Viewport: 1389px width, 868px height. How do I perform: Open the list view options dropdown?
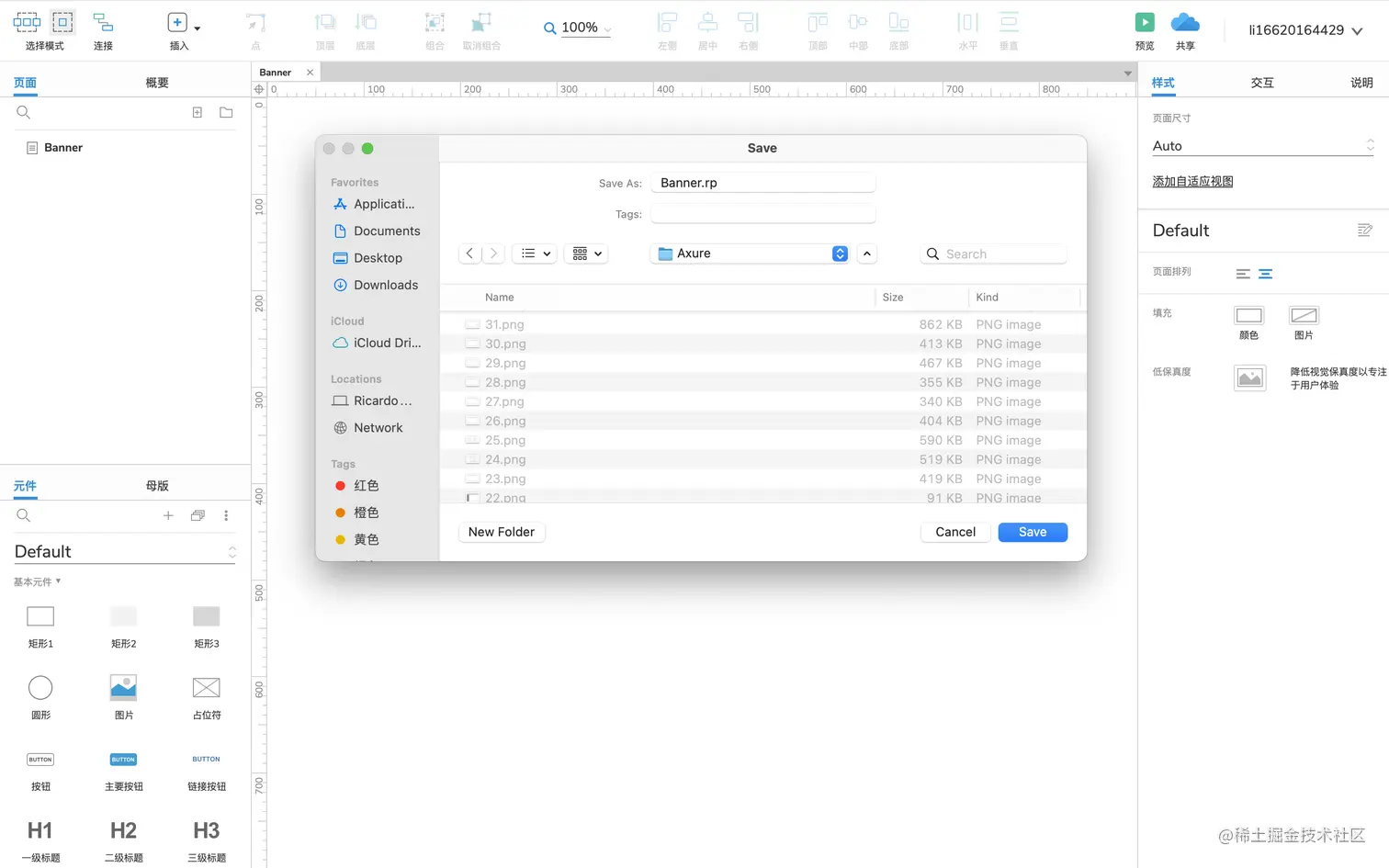534,254
